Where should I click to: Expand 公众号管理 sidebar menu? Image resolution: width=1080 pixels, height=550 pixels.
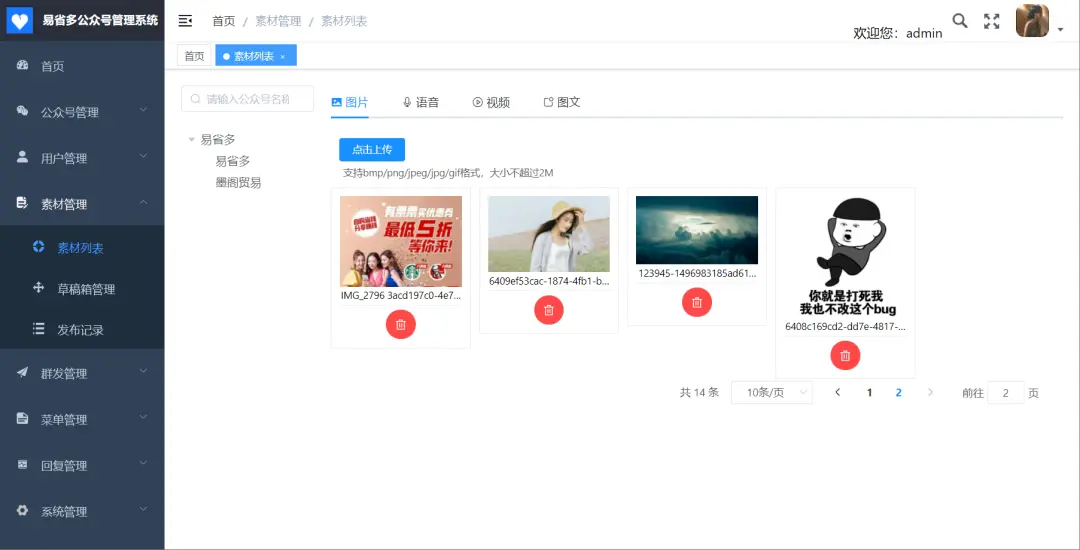pos(82,112)
